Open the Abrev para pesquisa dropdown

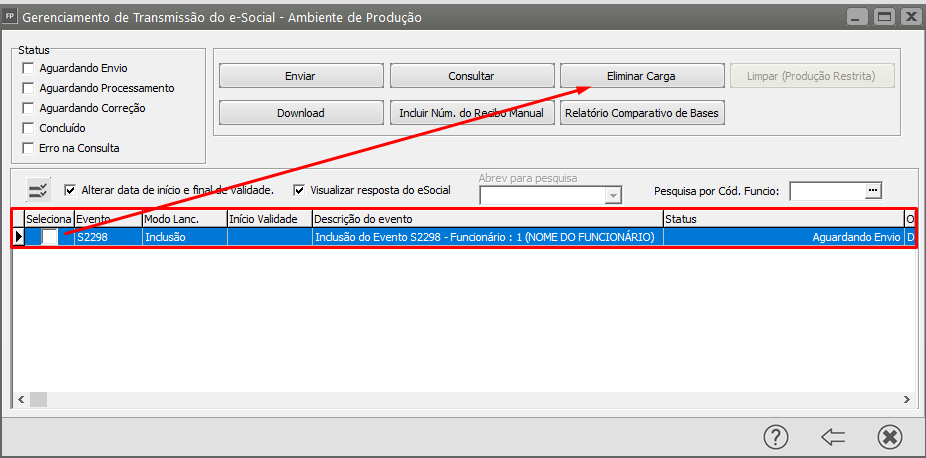614,195
